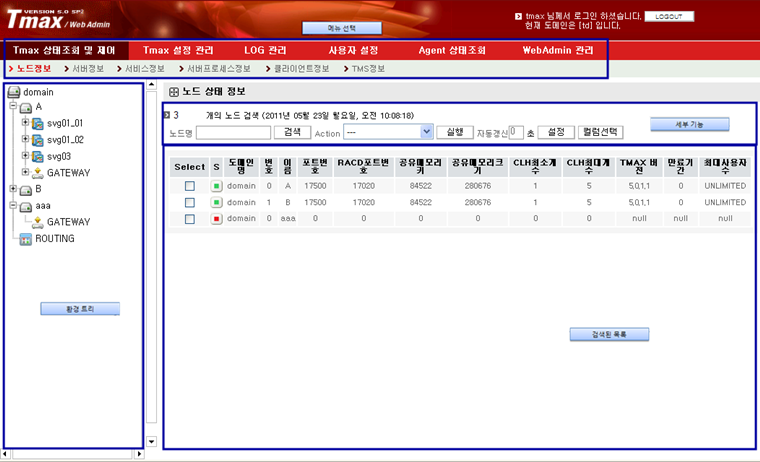
Task: Collapse node aaa in the tree
Action: (x=13, y=205)
